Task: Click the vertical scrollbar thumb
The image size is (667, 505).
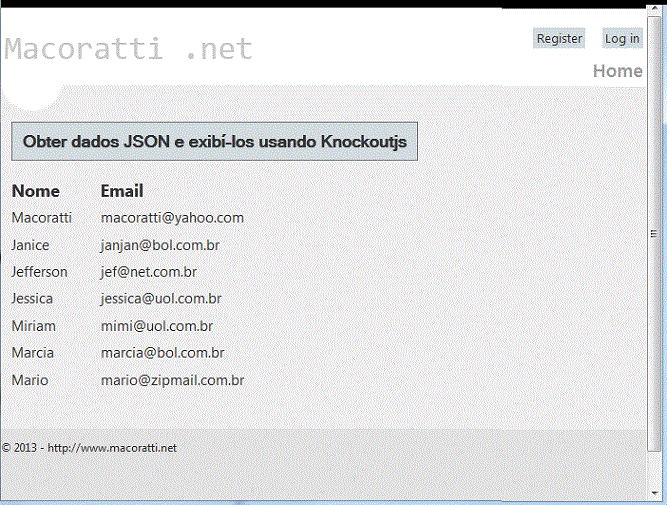Action: tap(655, 232)
